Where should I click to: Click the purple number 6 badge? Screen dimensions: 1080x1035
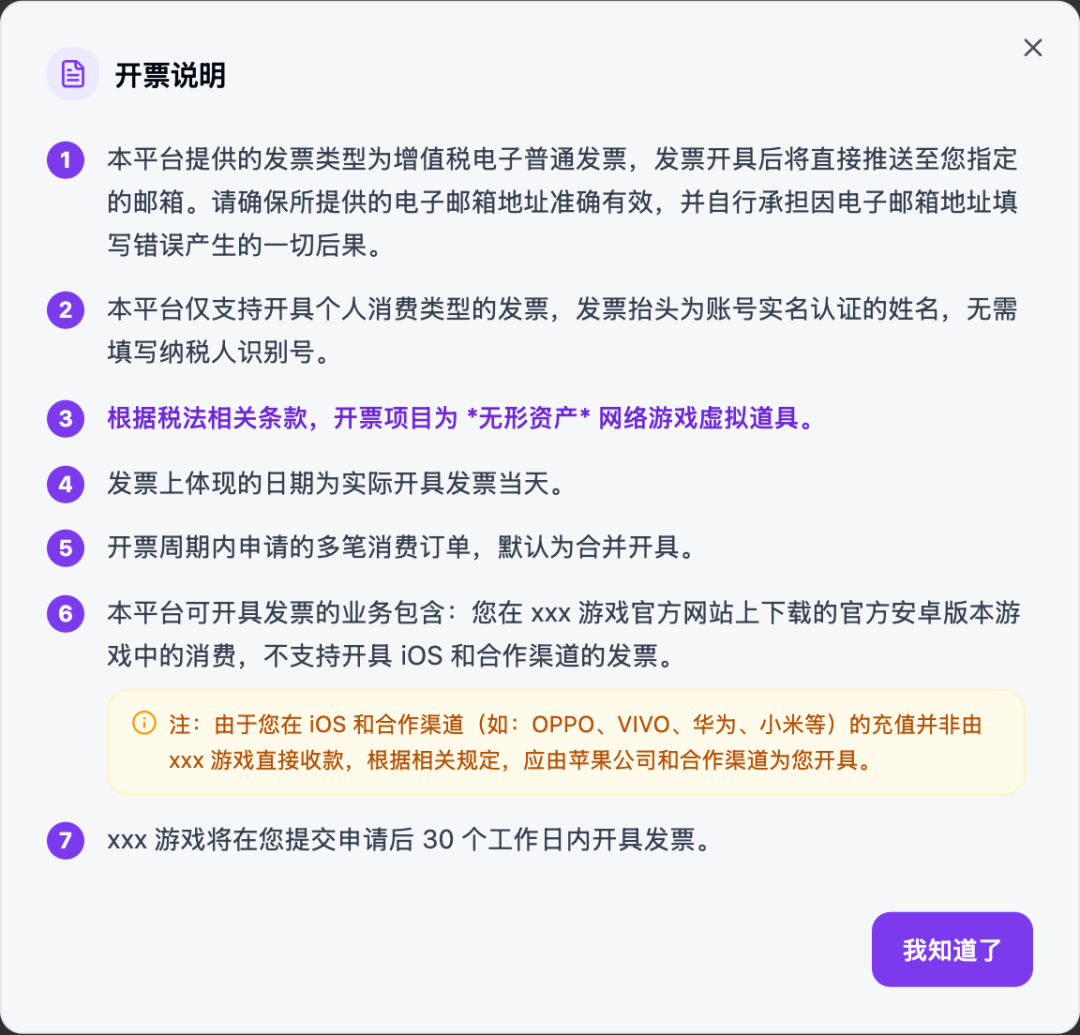tap(65, 614)
